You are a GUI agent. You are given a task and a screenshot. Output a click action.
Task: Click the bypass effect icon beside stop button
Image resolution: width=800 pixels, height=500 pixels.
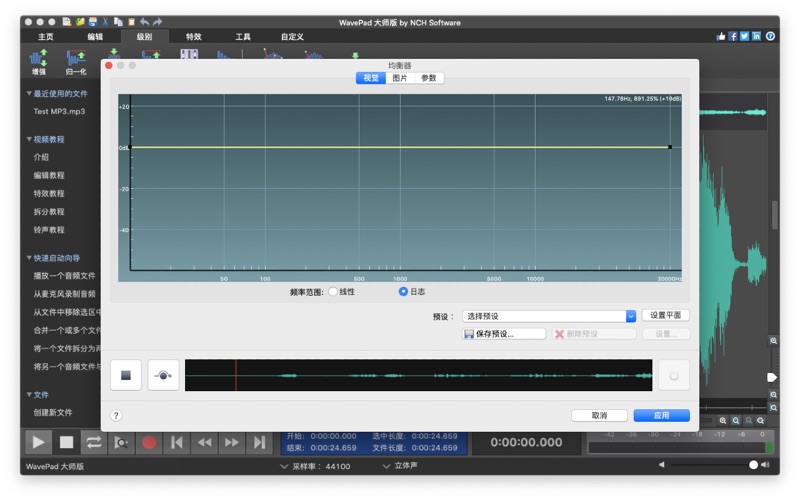[163, 375]
